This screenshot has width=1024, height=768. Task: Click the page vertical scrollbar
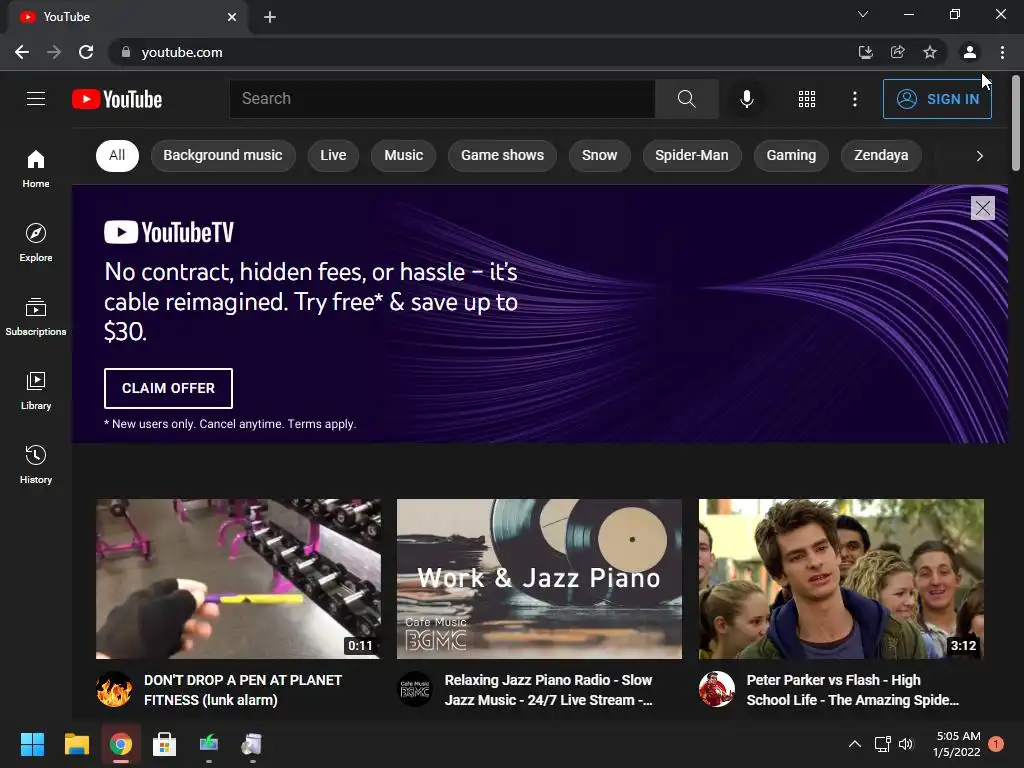pyautogui.click(x=1016, y=123)
